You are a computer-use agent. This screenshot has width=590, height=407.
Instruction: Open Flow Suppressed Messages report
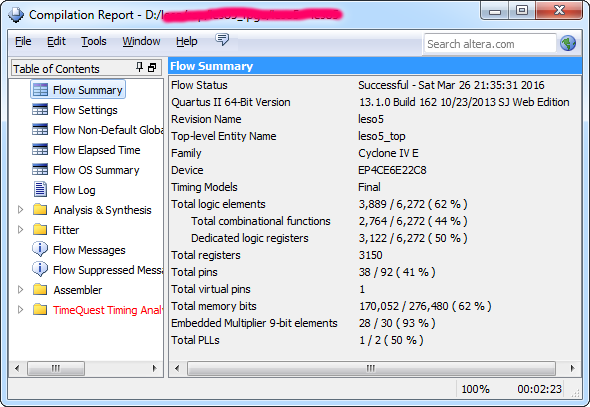click(x=108, y=270)
